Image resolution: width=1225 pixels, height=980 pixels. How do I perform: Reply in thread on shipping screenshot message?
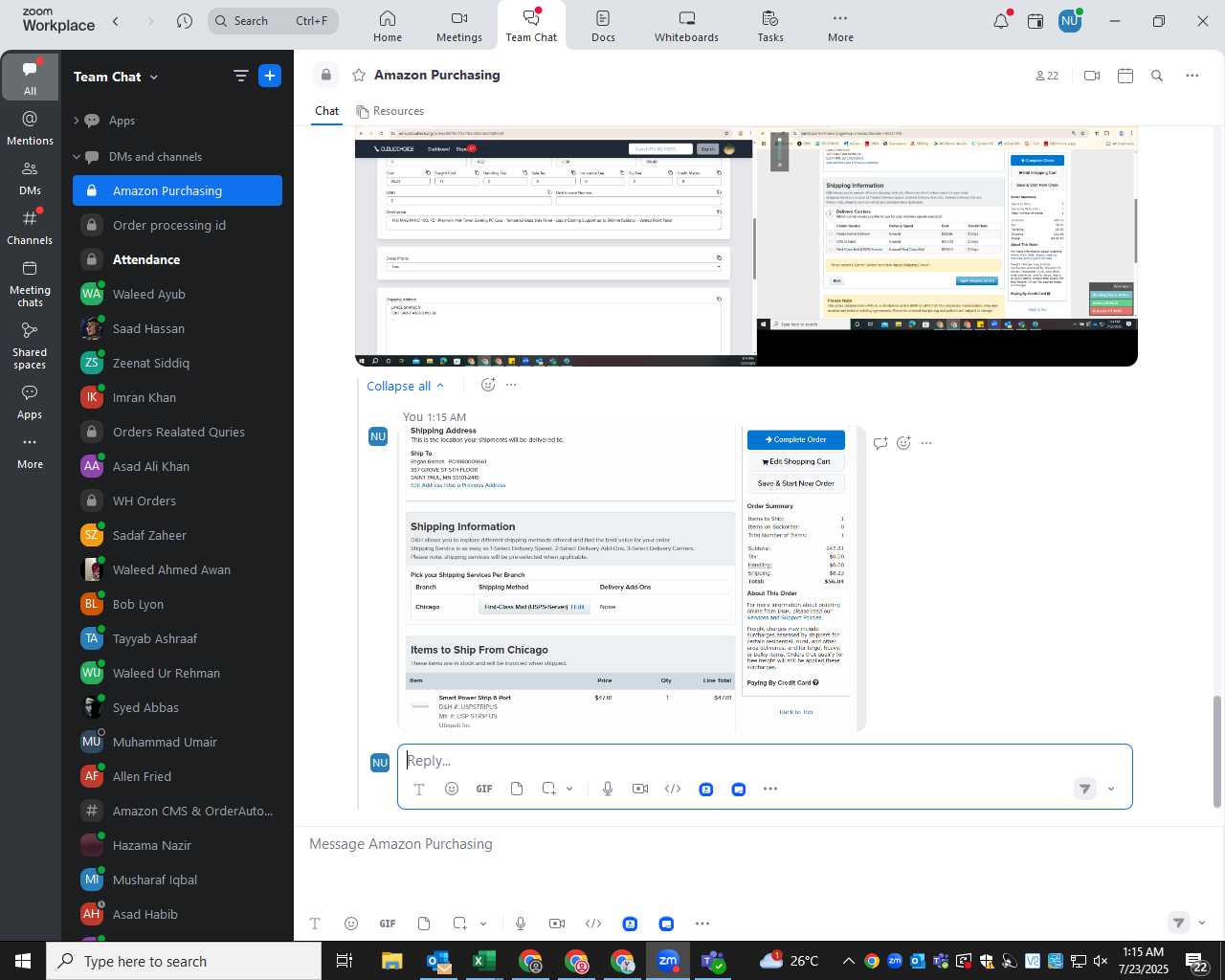(x=880, y=443)
